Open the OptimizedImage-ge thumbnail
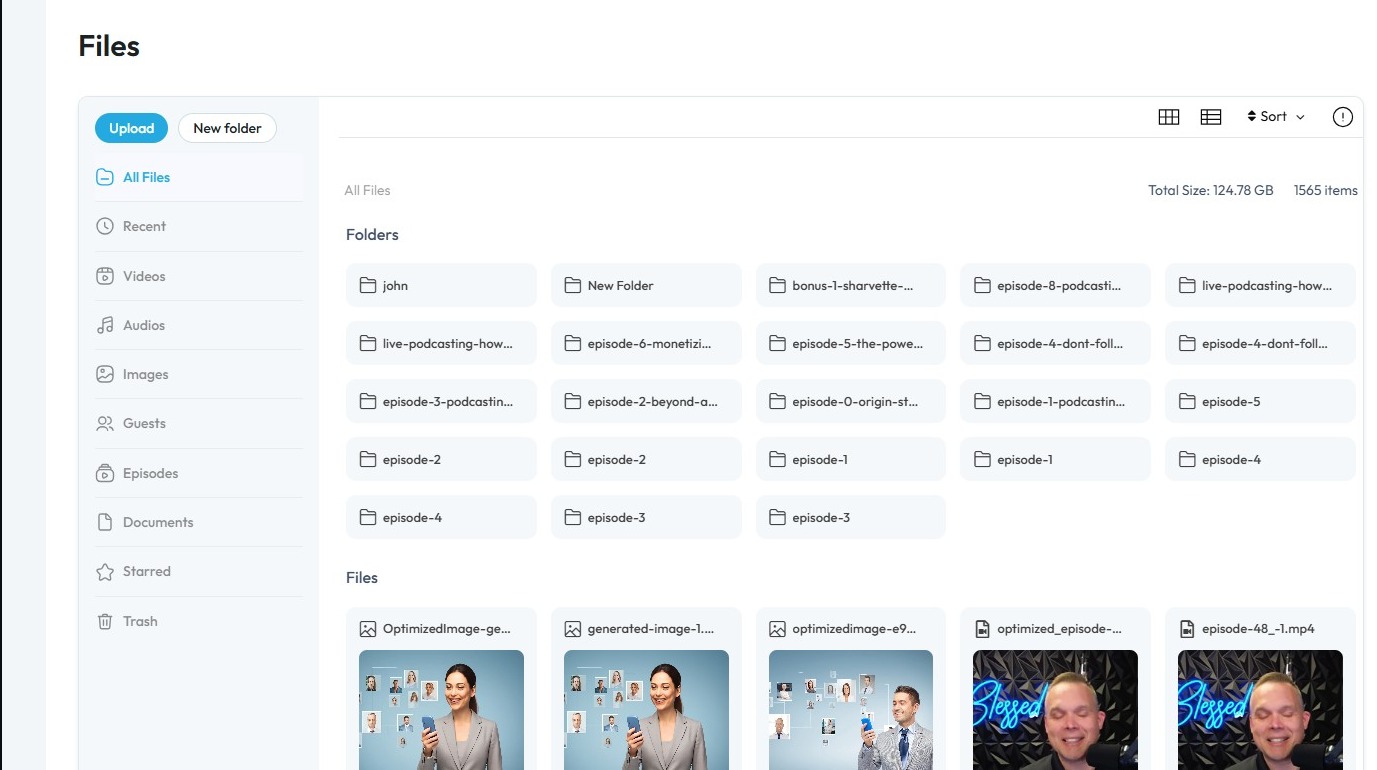The width and height of the screenshot is (1377, 770). (441, 710)
